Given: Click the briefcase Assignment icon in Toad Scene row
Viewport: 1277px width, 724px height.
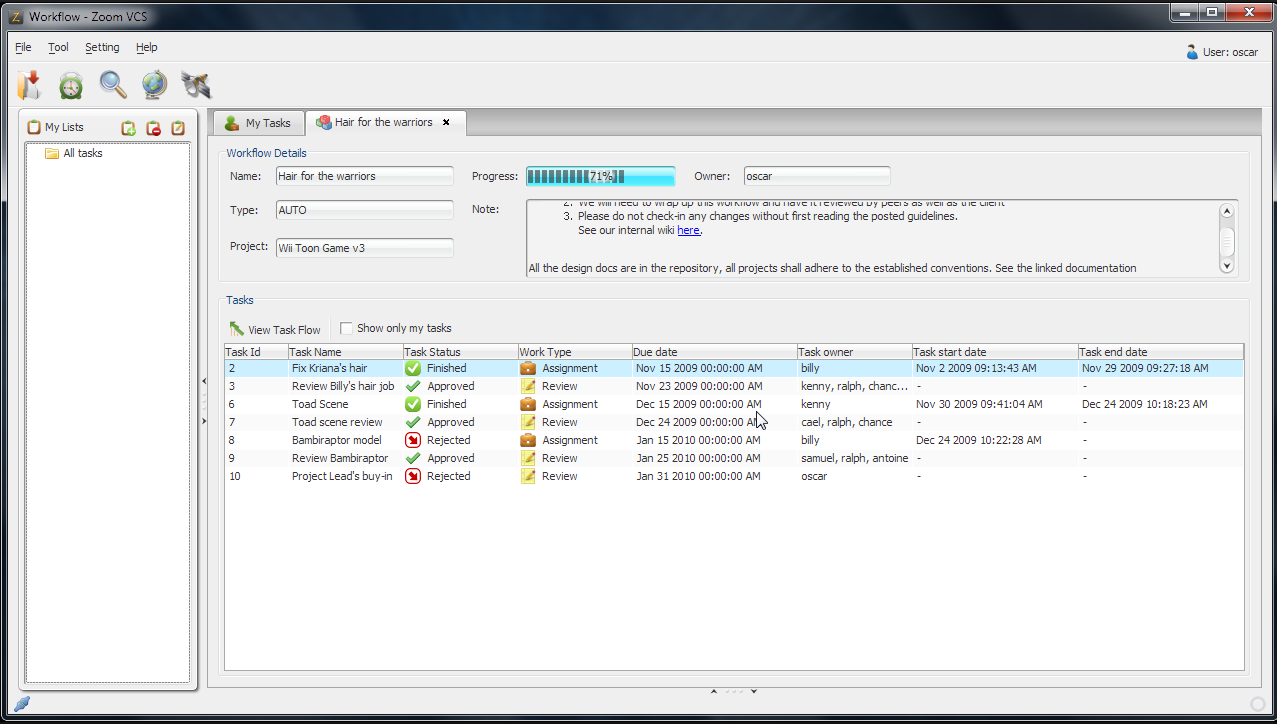Looking at the screenshot, I should click(528, 404).
